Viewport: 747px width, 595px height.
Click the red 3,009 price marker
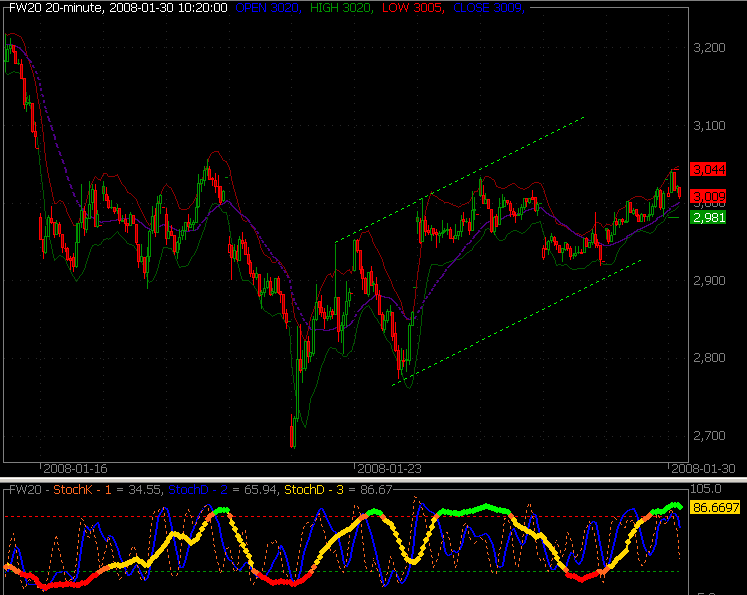click(708, 196)
